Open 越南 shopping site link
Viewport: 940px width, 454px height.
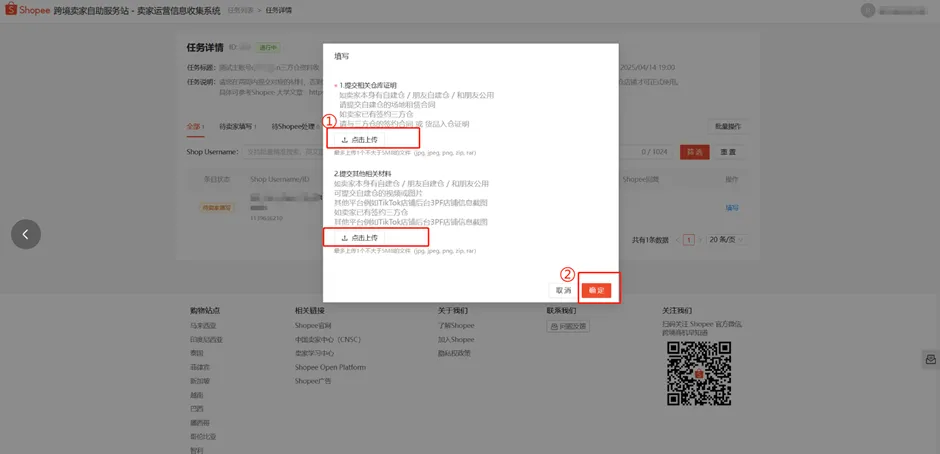point(197,395)
